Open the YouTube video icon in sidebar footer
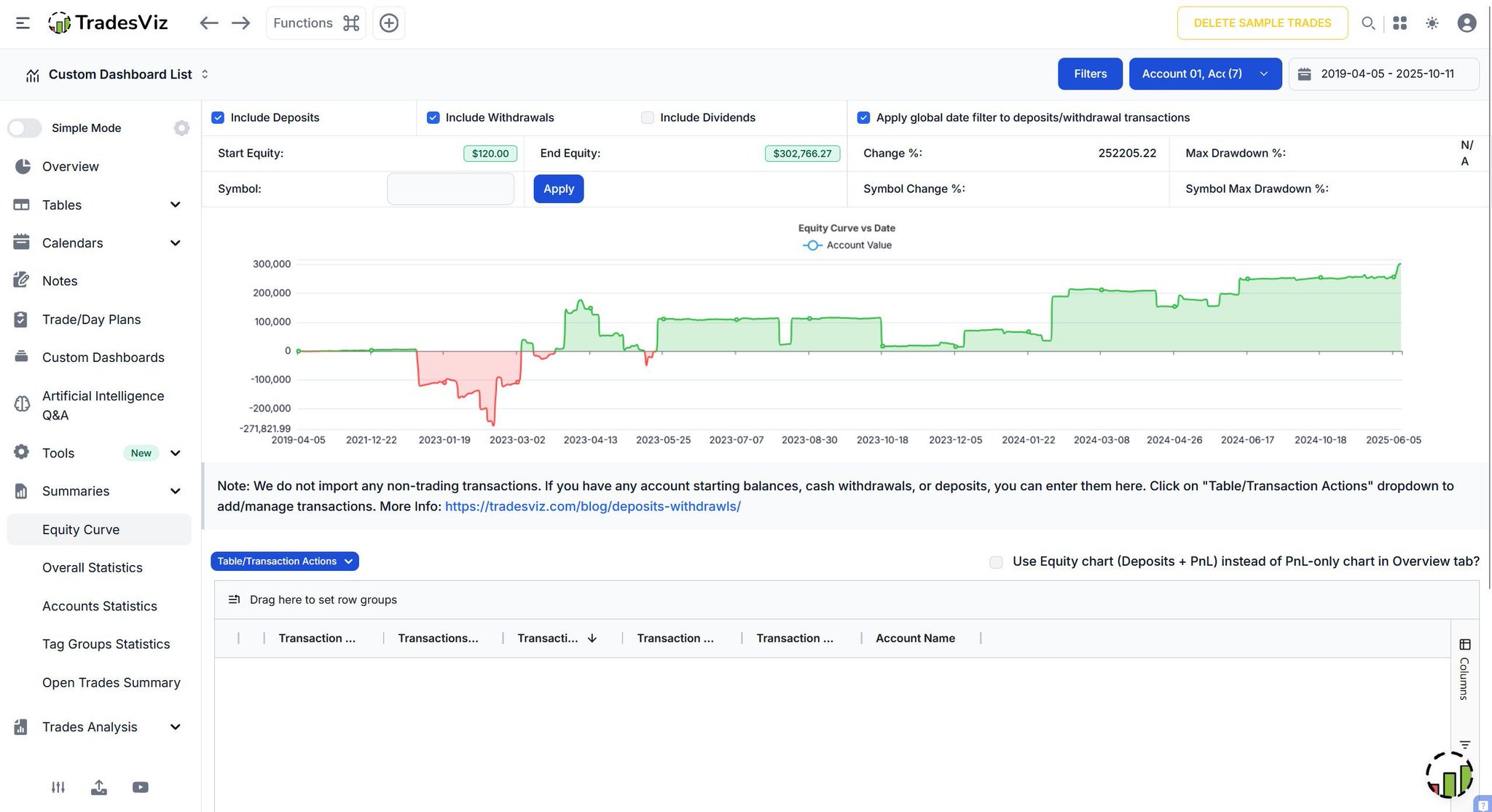1492x812 pixels. tap(141, 787)
